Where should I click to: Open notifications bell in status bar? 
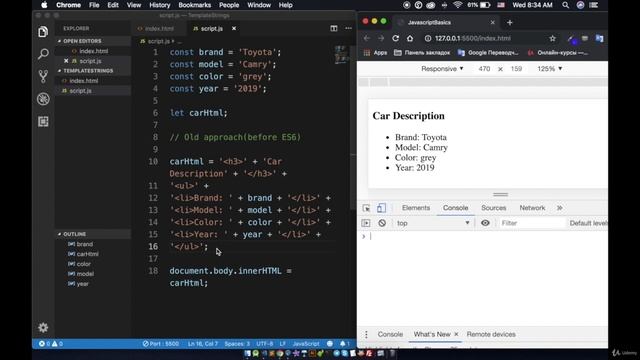tap(344, 344)
